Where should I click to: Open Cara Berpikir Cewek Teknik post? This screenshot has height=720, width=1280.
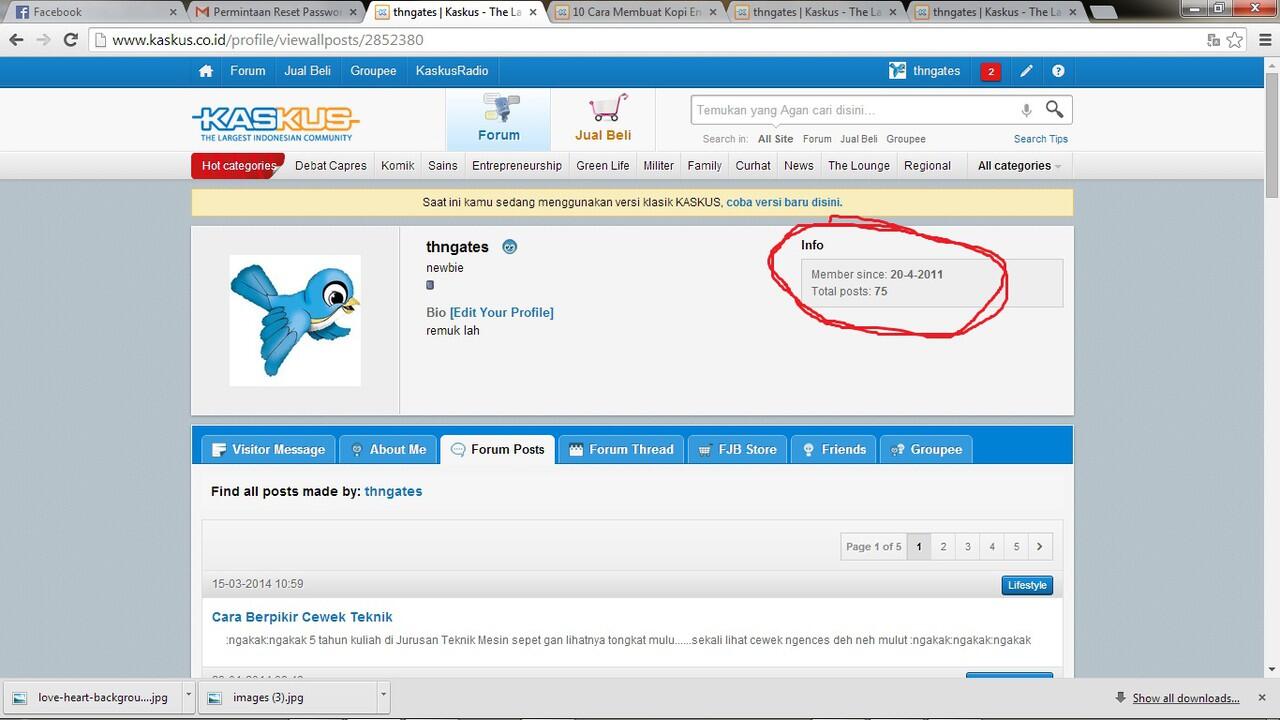(x=302, y=617)
